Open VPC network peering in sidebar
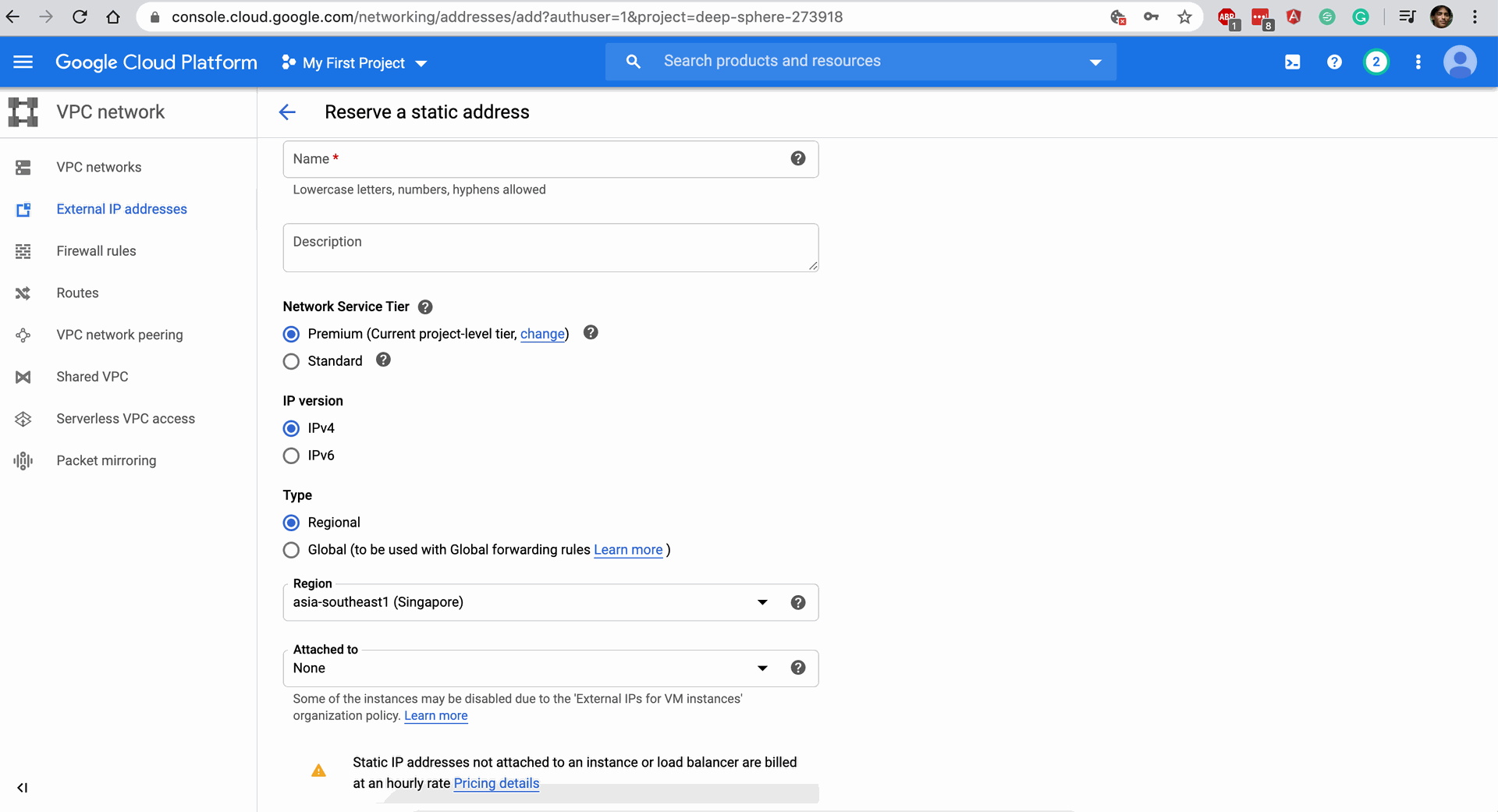Image resolution: width=1498 pixels, height=812 pixels. click(119, 335)
